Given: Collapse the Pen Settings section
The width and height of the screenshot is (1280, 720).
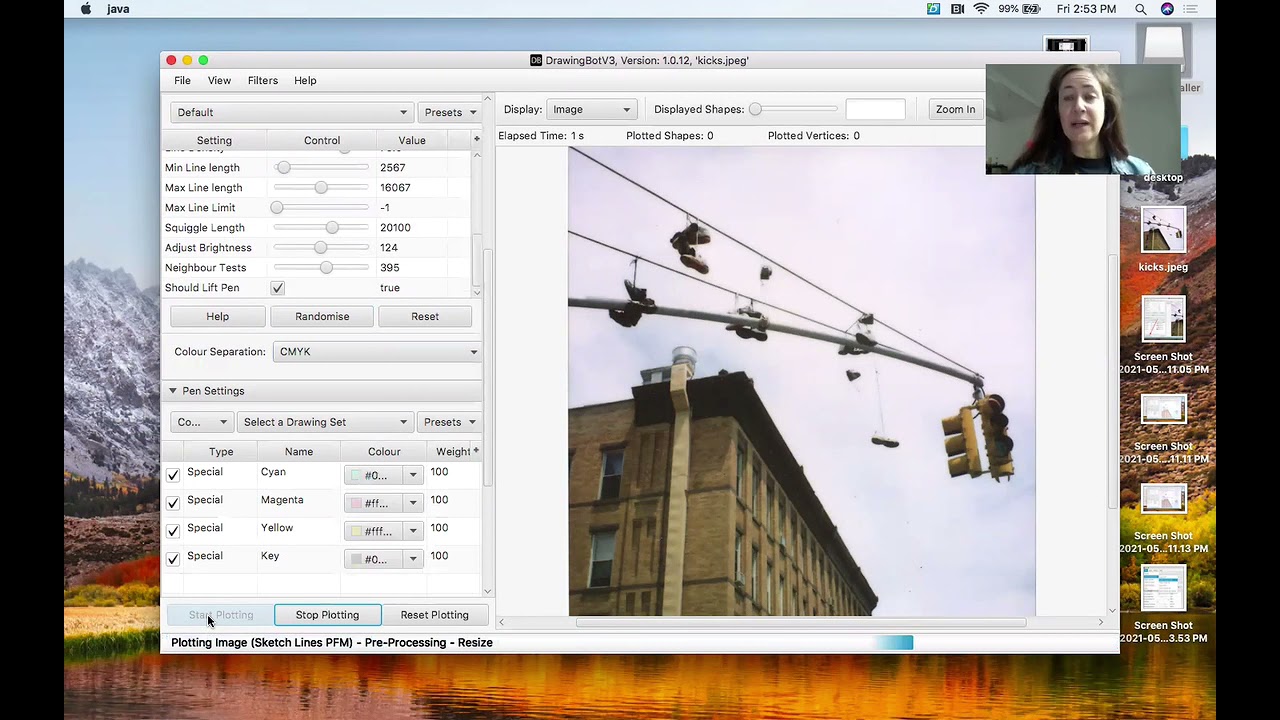Looking at the screenshot, I should (172, 391).
